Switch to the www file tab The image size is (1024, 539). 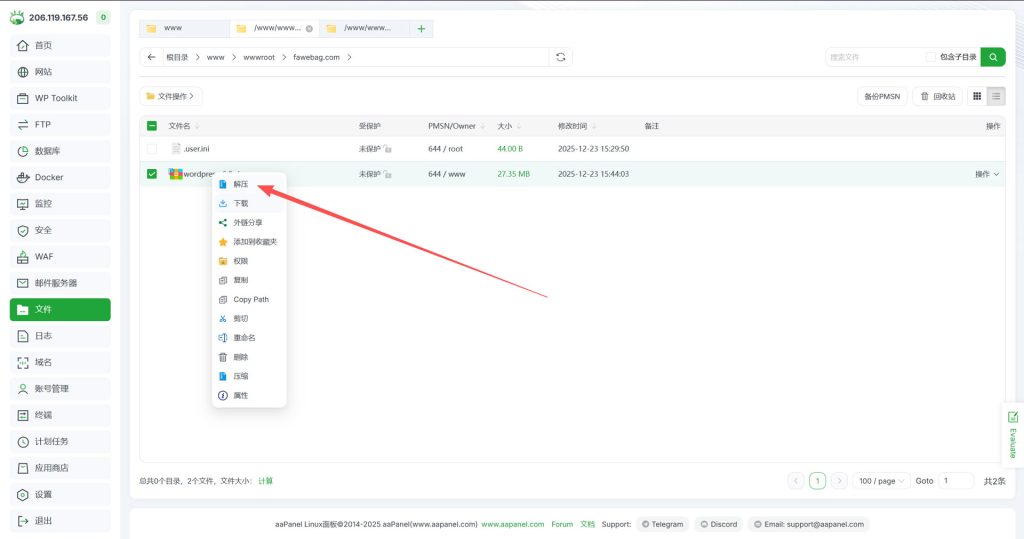183,29
